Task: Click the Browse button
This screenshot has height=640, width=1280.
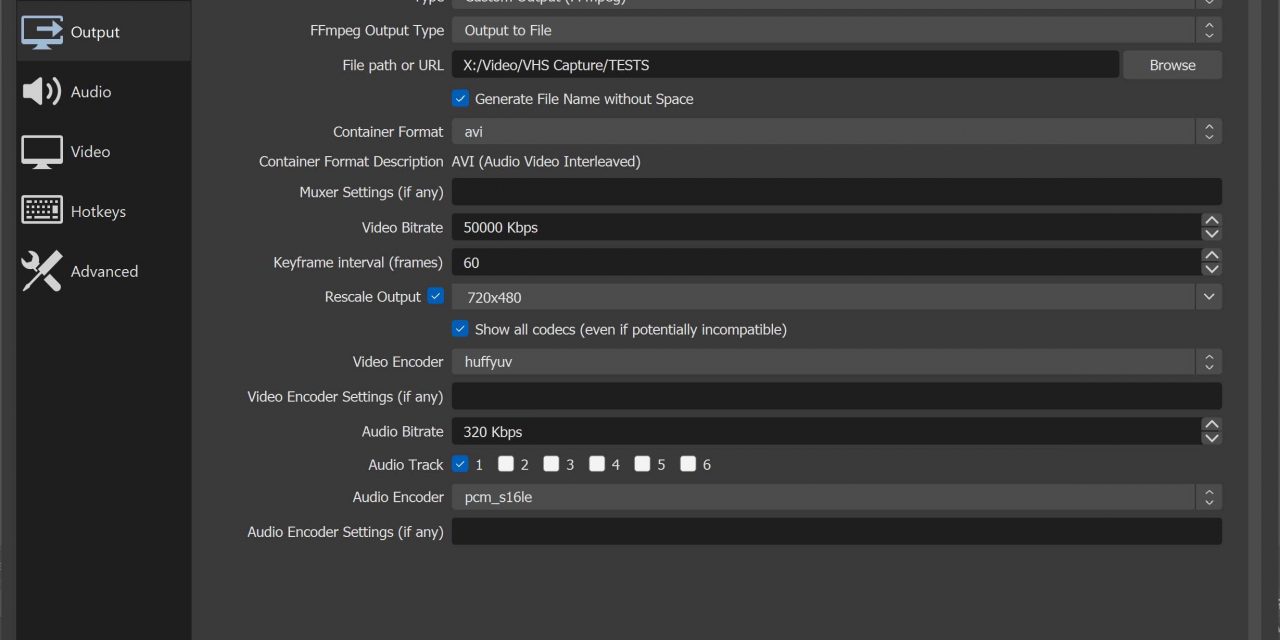Action: 1172,65
